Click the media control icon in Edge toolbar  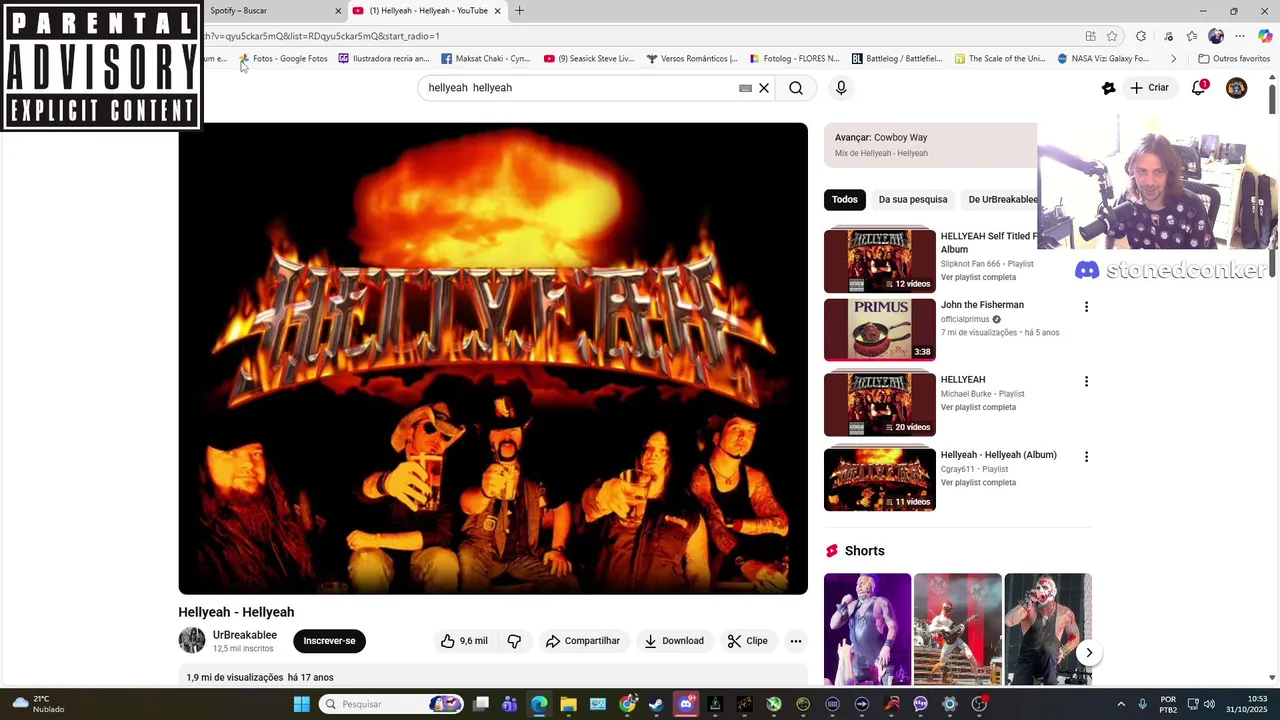[1168, 36]
